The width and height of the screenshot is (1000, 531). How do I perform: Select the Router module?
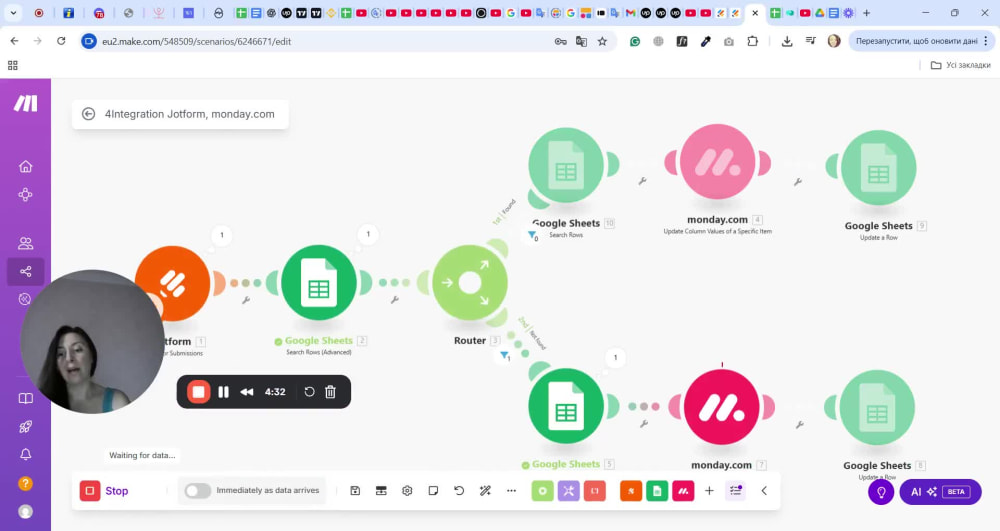[470, 282]
